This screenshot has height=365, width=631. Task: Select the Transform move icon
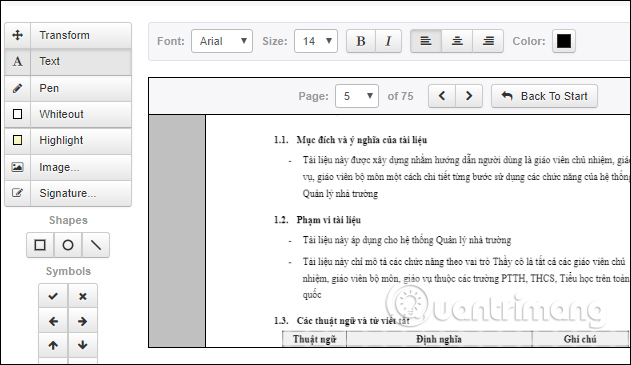[17, 35]
